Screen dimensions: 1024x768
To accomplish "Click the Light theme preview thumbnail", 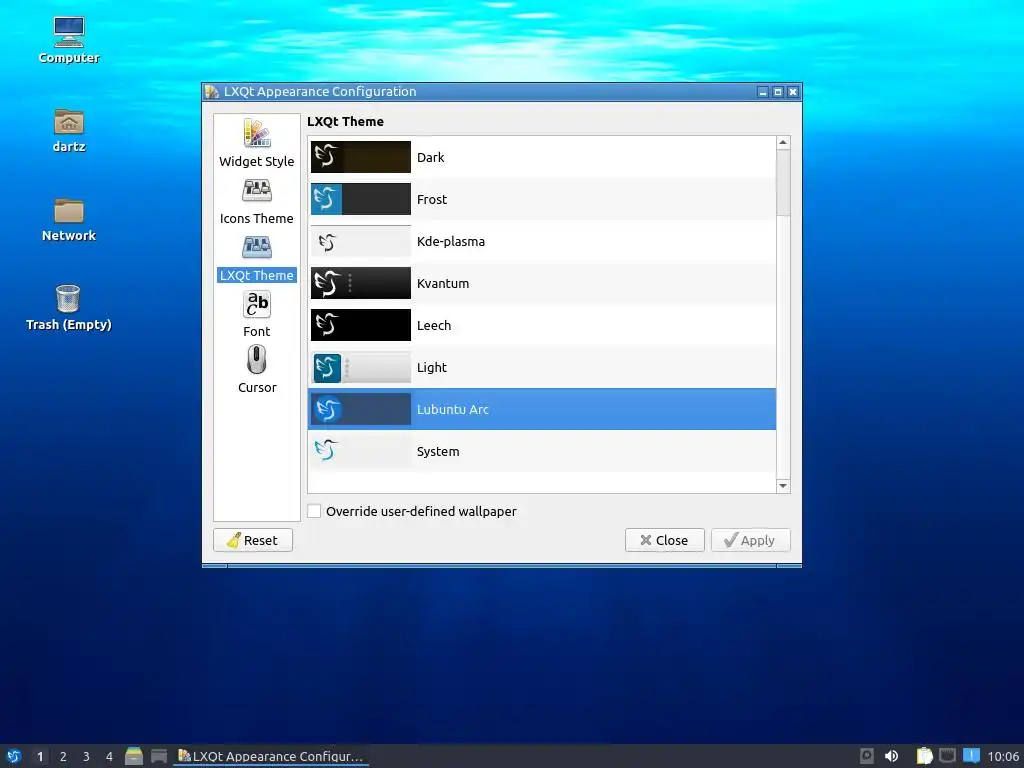I will point(360,367).
